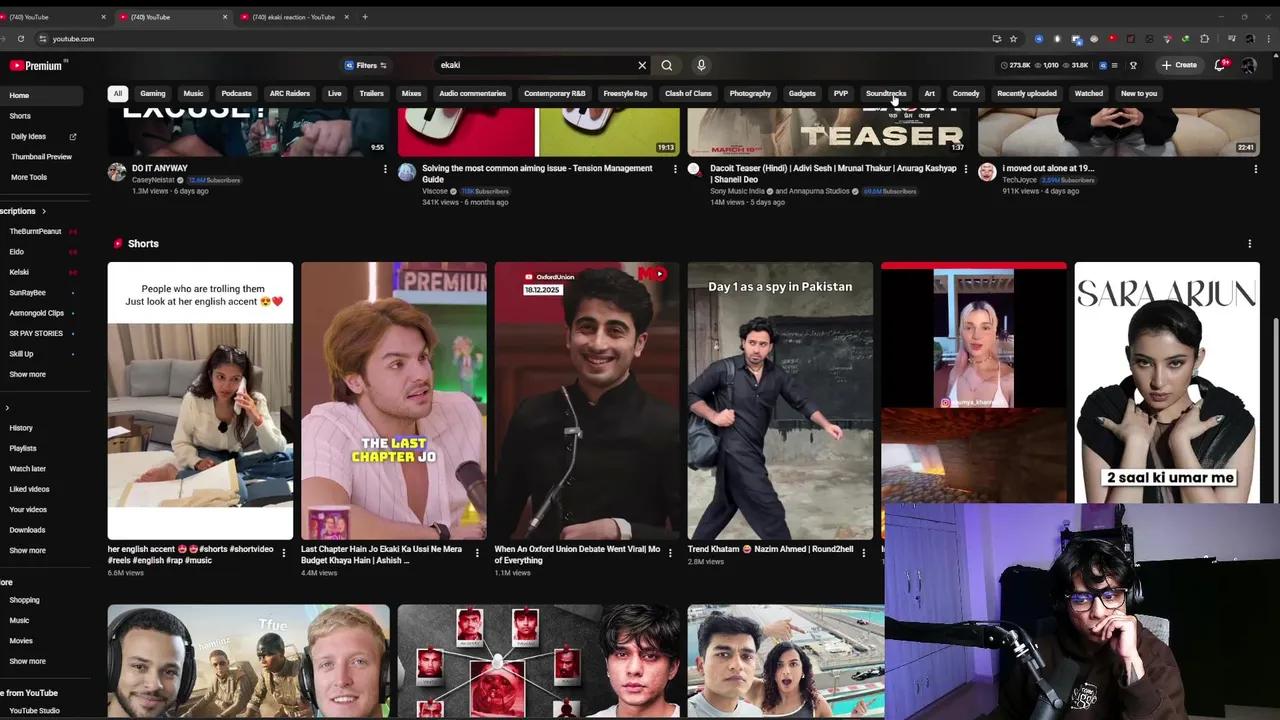1280x720 pixels.
Task: Expand Show more in the sidebar
Action: [27, 374]
